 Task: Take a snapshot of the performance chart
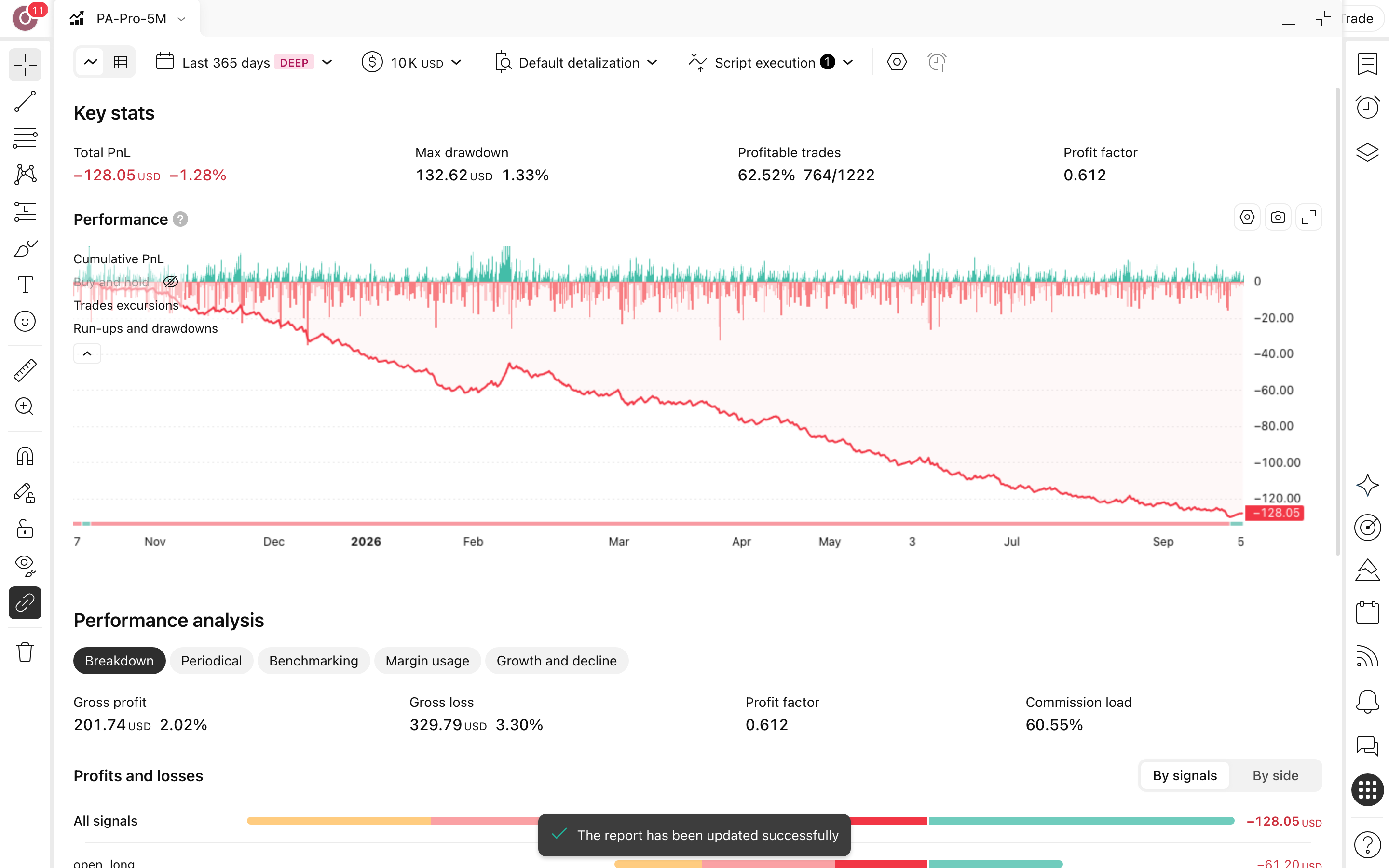click(1278, 217)
